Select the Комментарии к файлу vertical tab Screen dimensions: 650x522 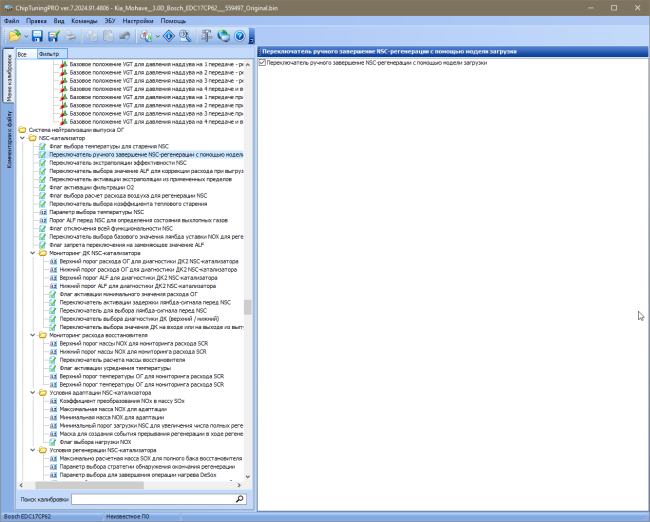coord(9,139)
